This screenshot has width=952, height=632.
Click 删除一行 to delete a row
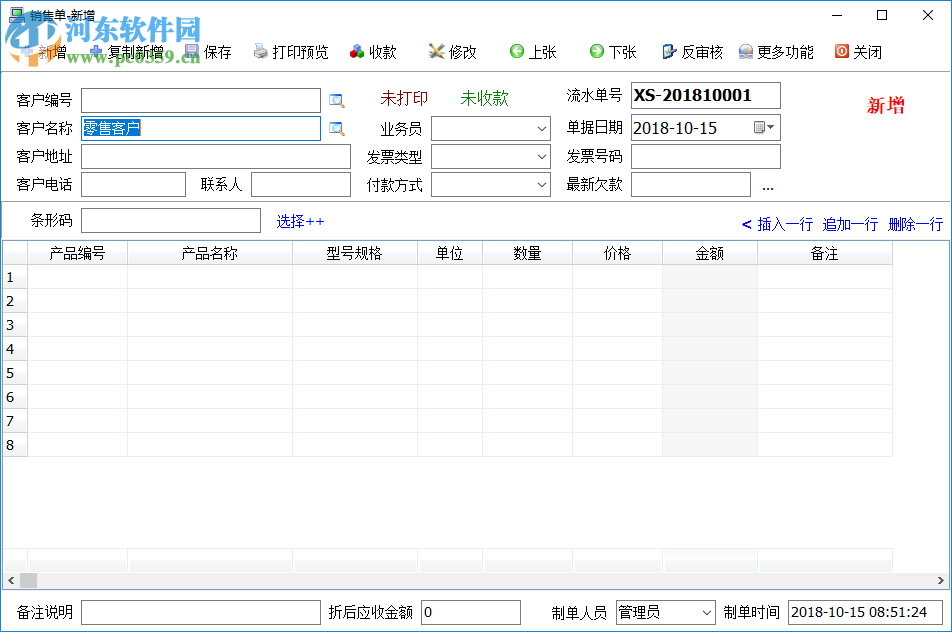[x=914, y=224]
